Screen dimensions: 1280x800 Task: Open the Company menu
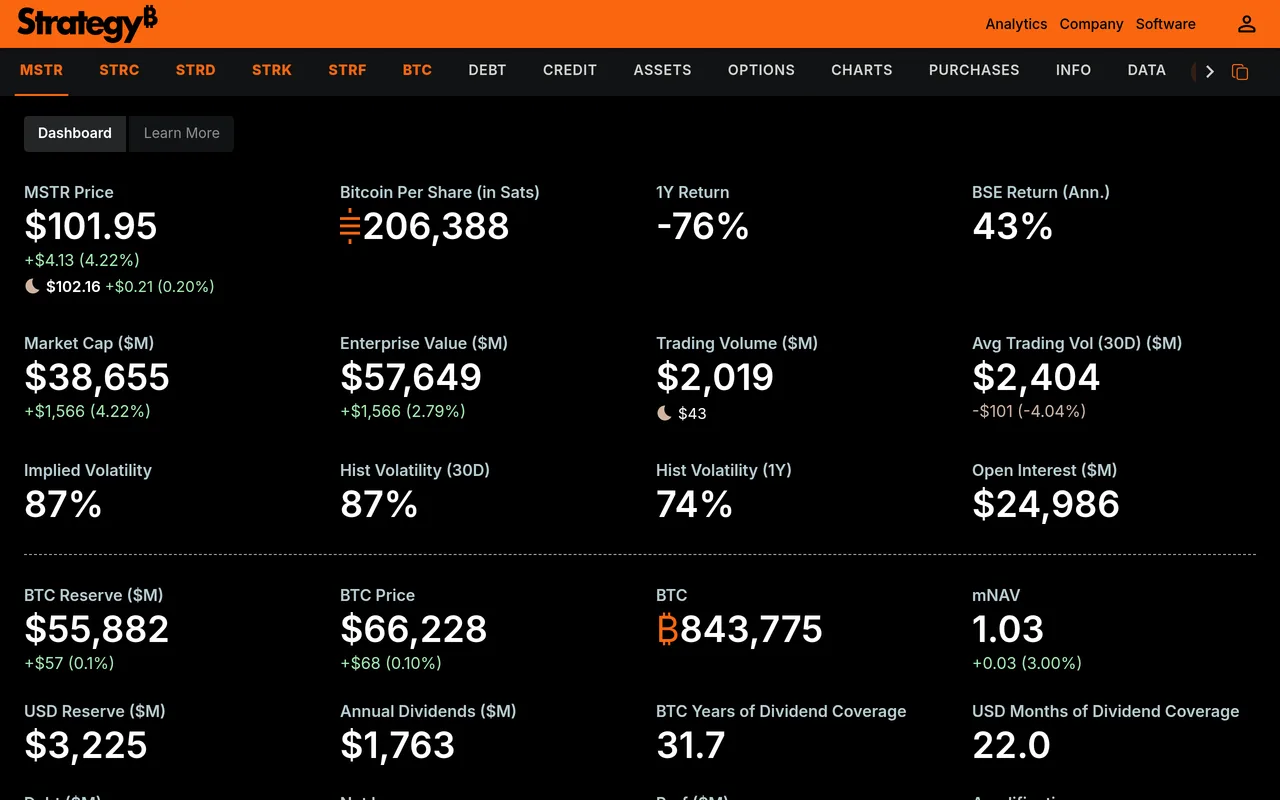click(1091, 24)
